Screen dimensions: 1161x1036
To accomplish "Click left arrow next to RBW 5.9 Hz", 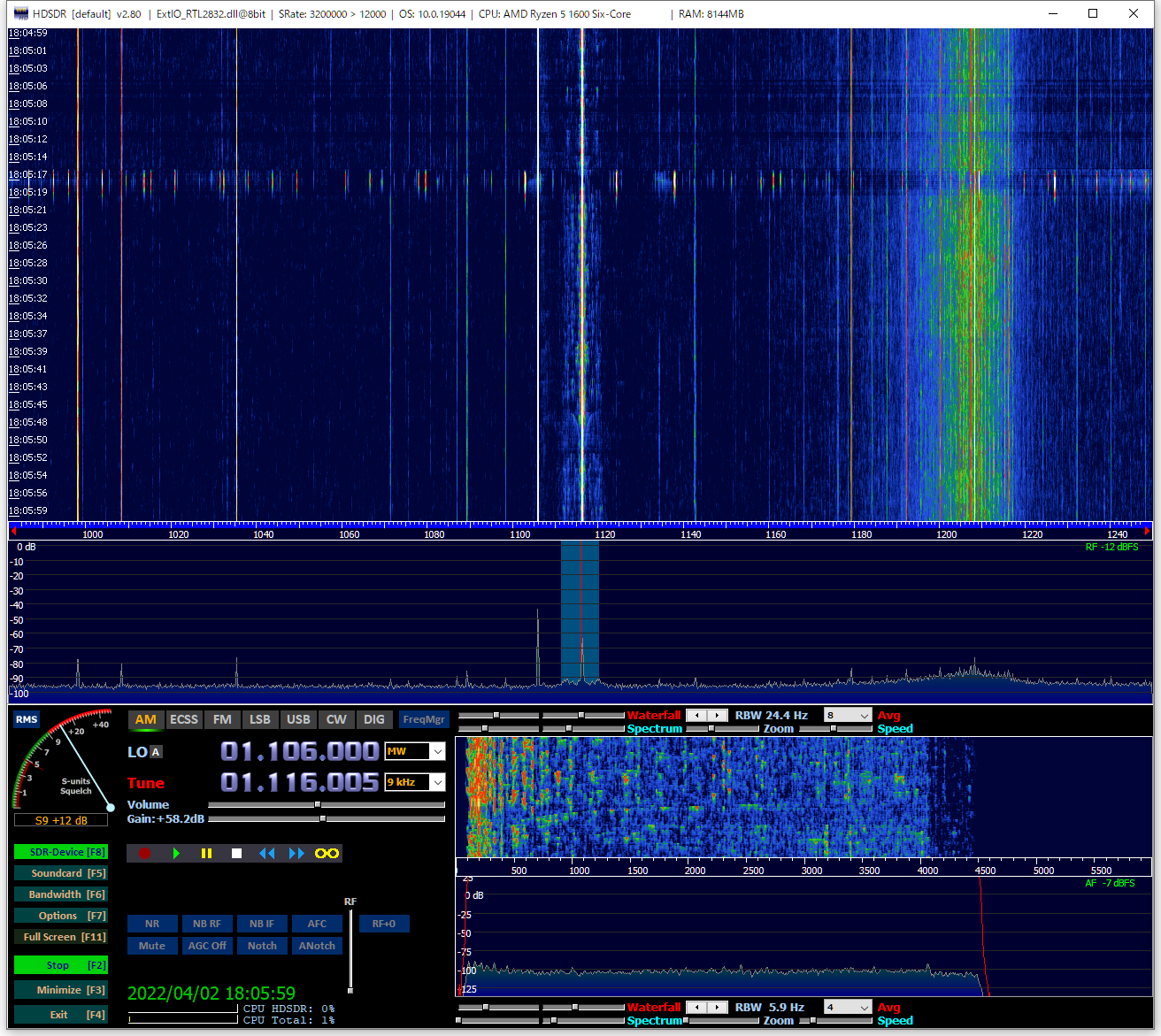I will click(697, 1007).
